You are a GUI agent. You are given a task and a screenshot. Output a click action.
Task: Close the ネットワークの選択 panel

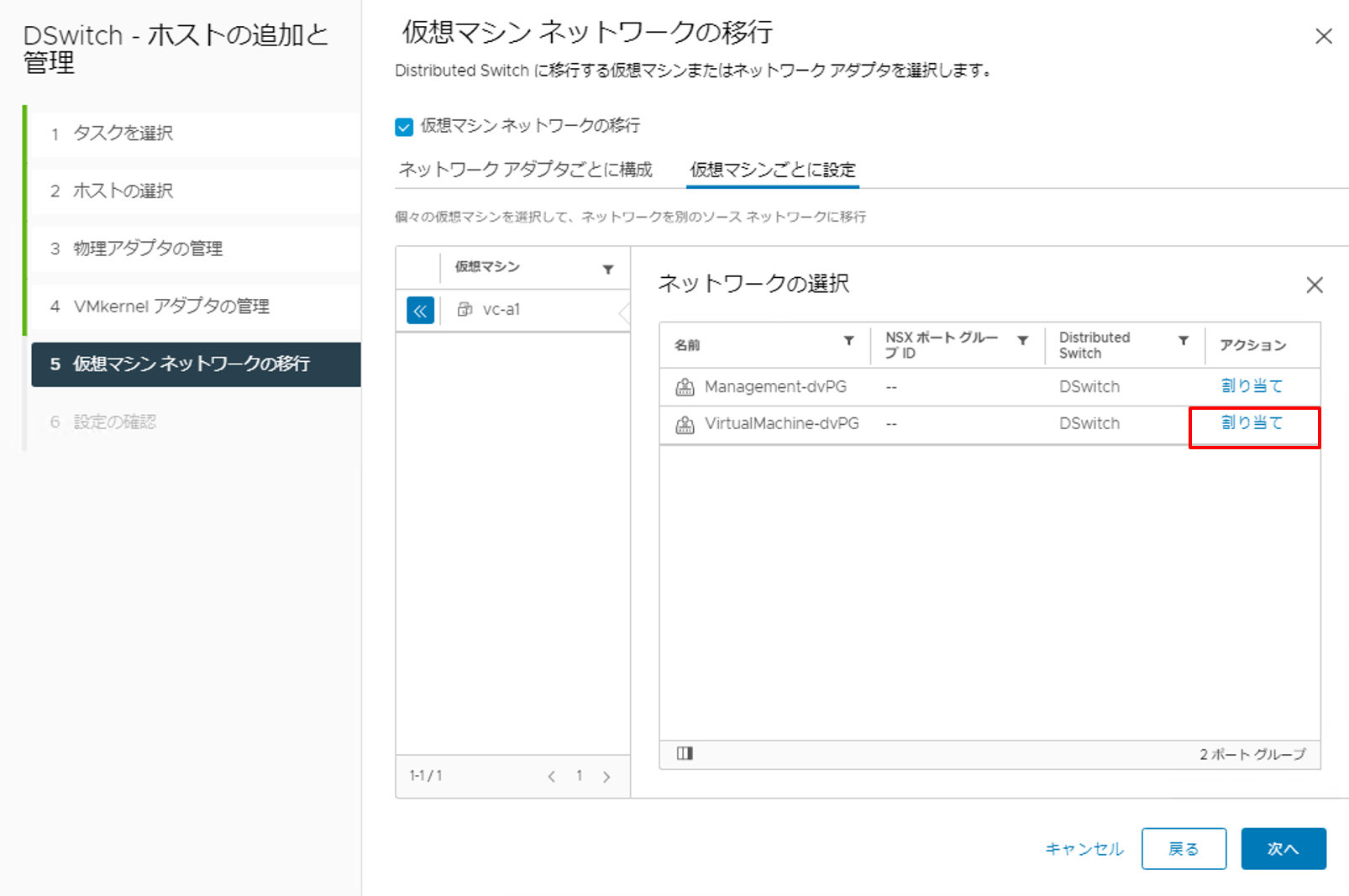coord(1314,286)
